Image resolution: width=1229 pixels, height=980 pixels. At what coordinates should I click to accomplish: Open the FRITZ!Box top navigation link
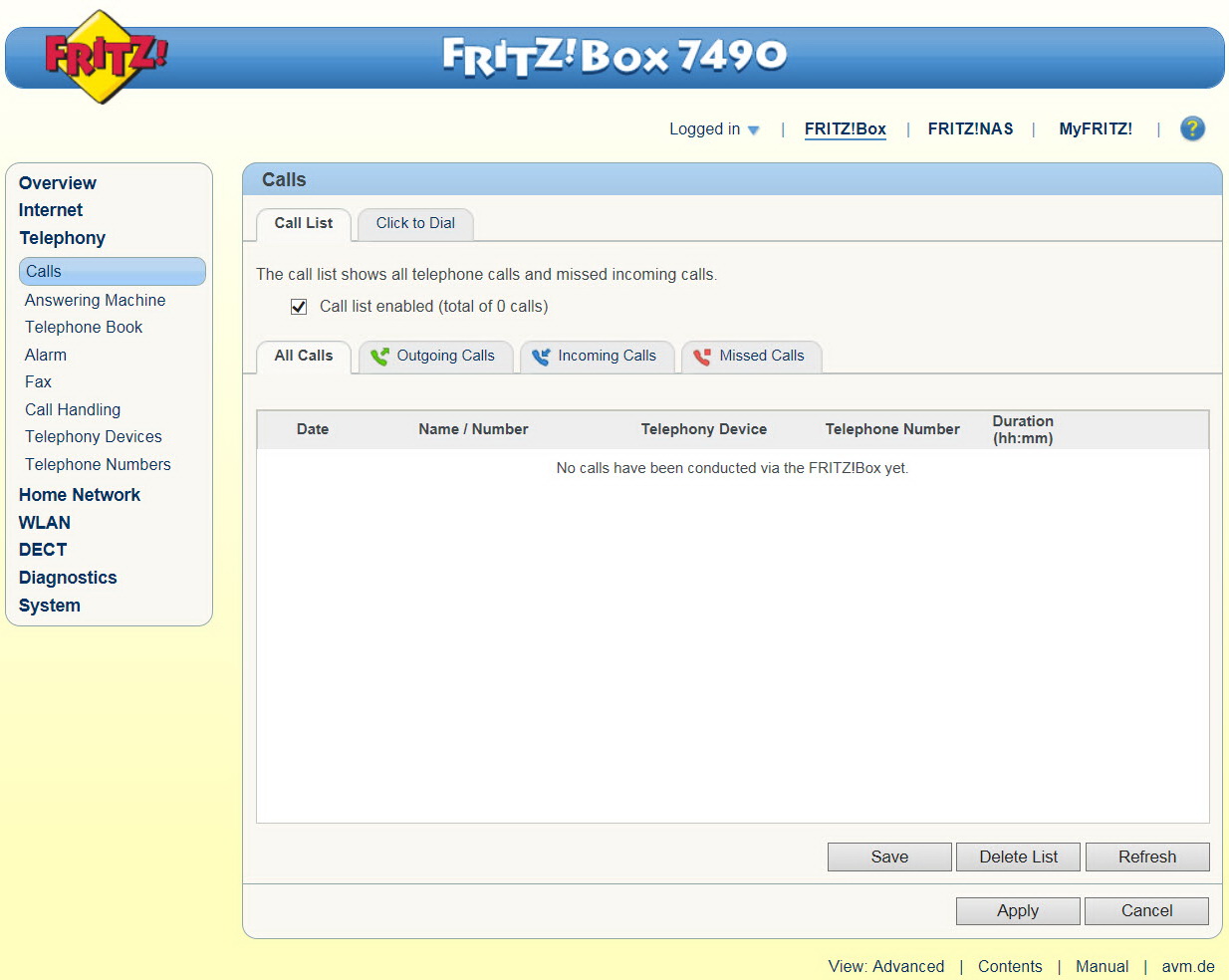(x=846, y=128)
